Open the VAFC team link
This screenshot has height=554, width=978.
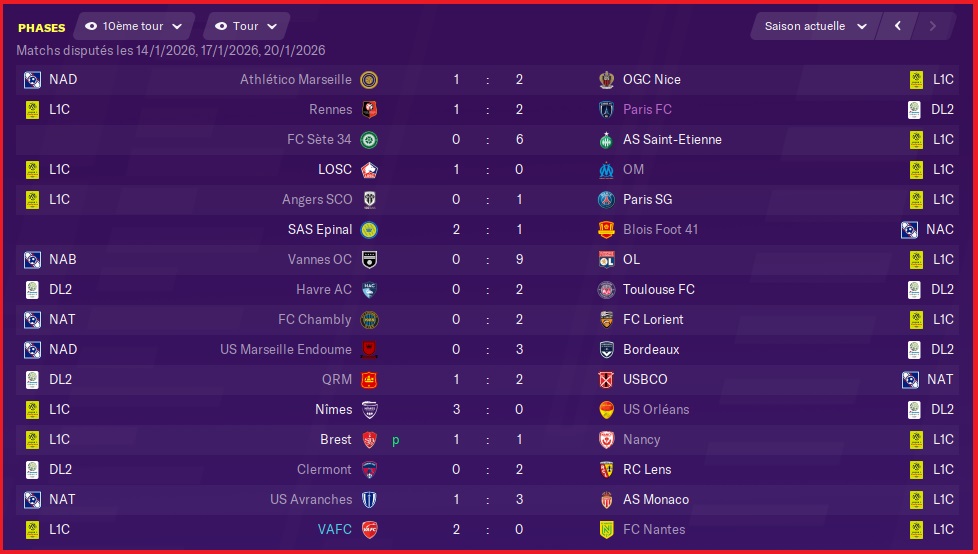334,530
